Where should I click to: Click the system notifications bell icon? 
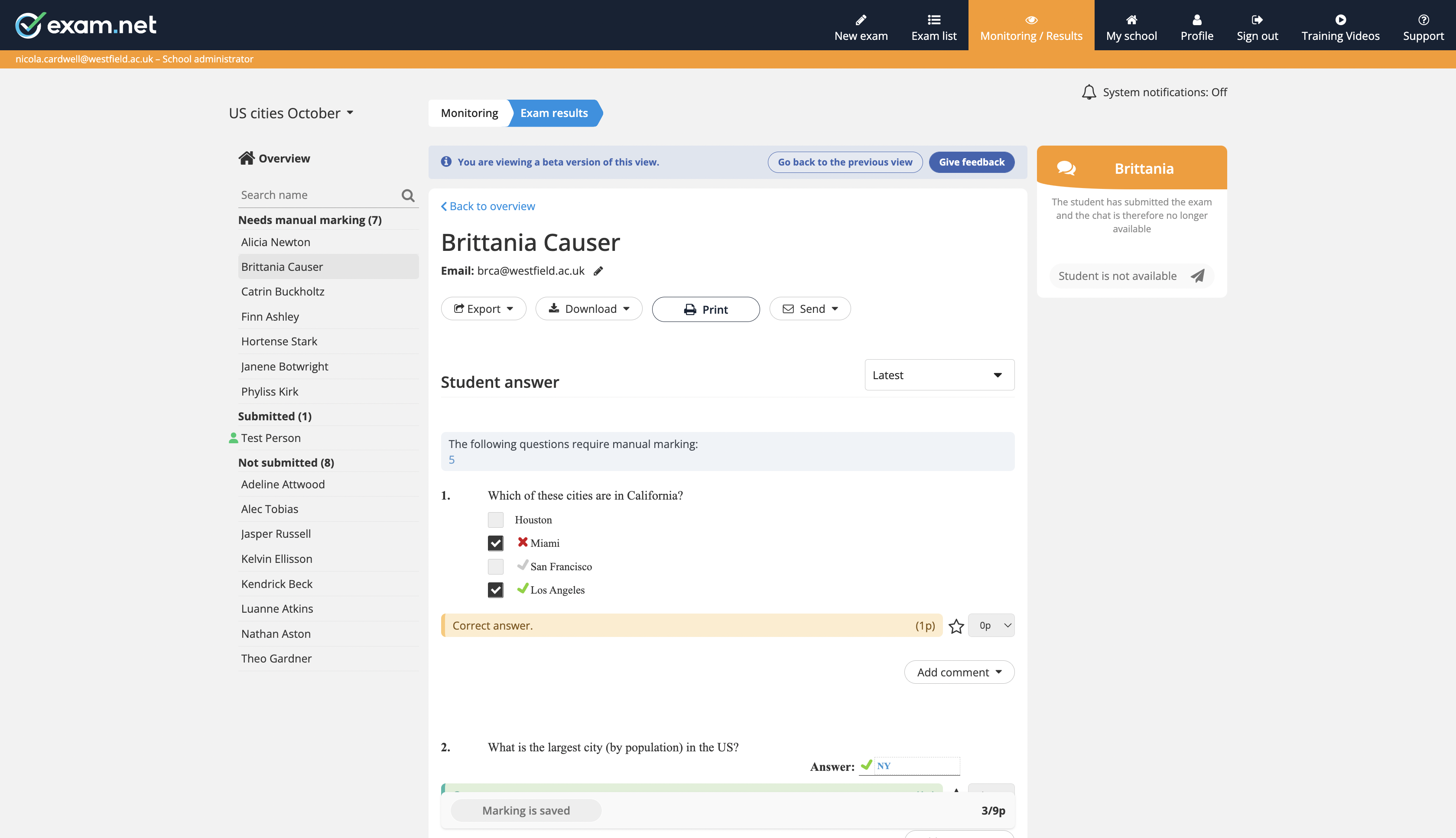[1089, 91]
